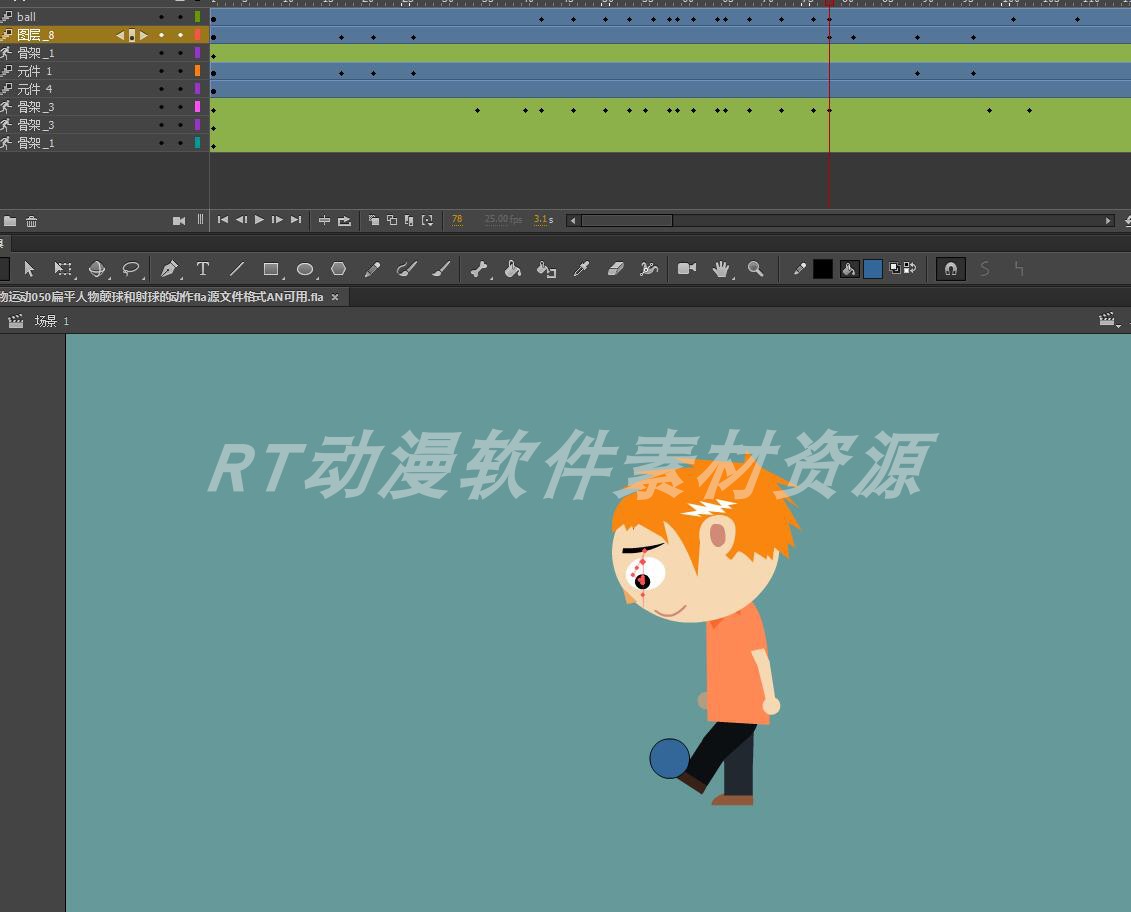
Task: Swap stroke and fill colors
Action: [910, 268]
